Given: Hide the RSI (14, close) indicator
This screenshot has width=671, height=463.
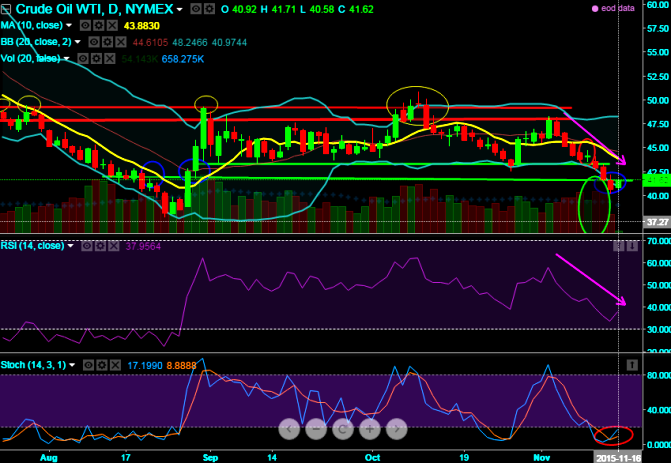Looking at the screenshot, I should 87,246.
